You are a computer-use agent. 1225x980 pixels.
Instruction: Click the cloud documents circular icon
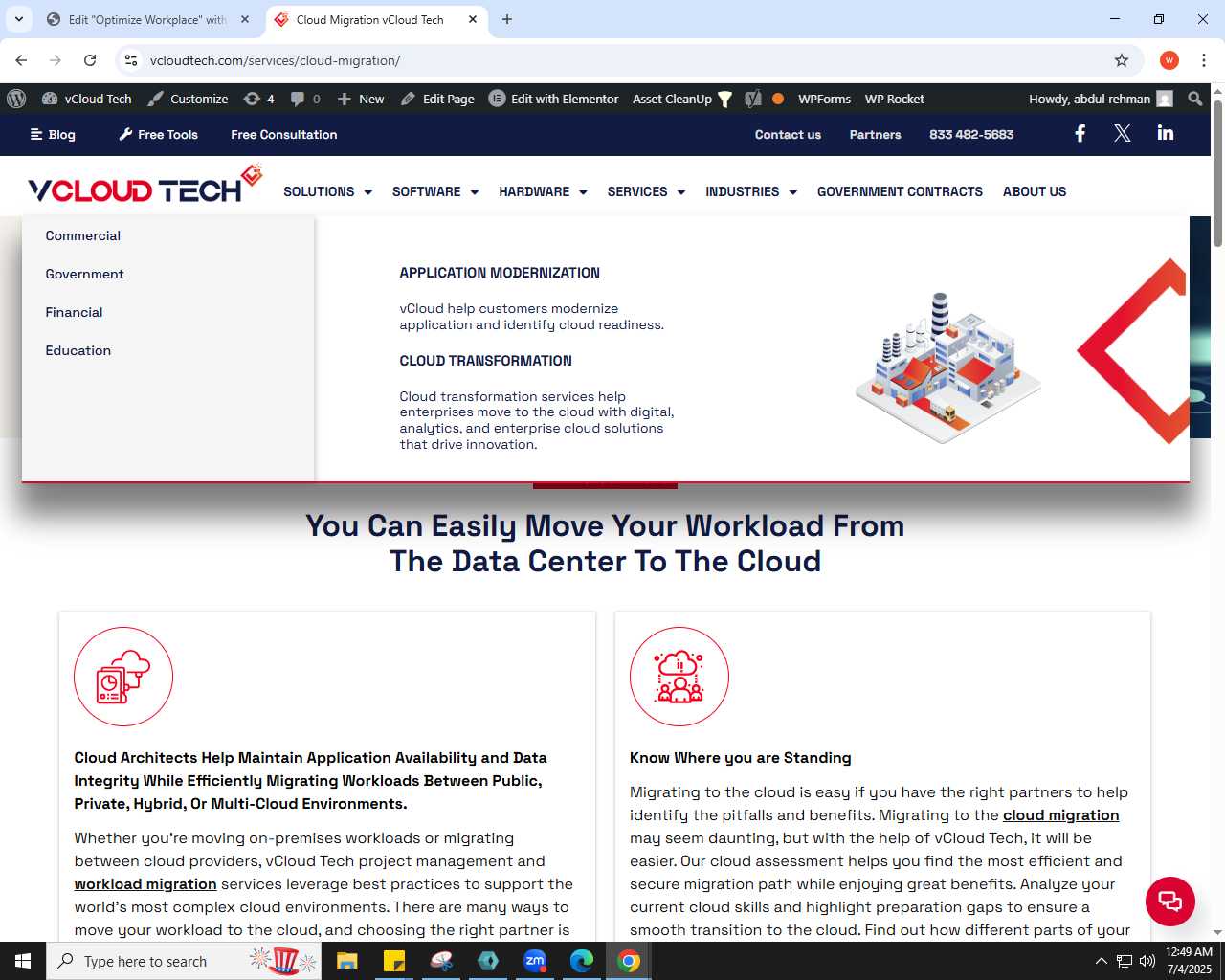(123, 677)
